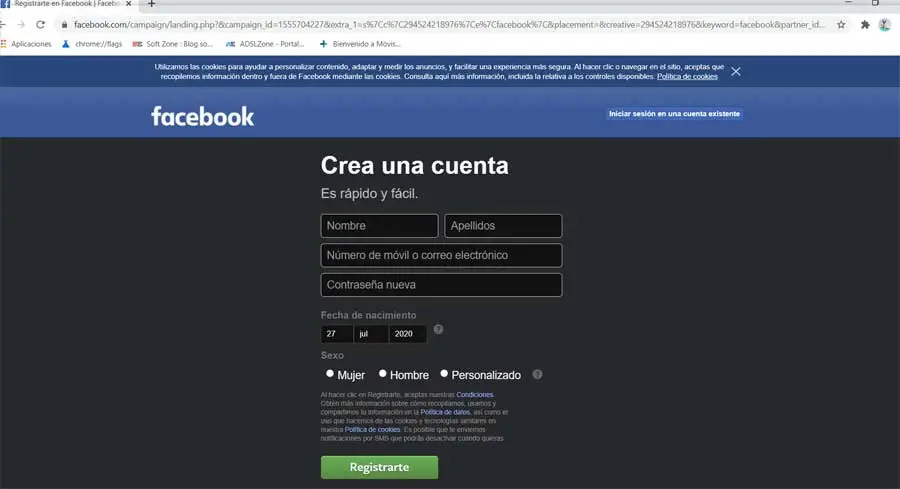Bookmark this page with the star icon
Viewport: 900px width, 489px height.
pyautogui.click(x=841, y=25)
